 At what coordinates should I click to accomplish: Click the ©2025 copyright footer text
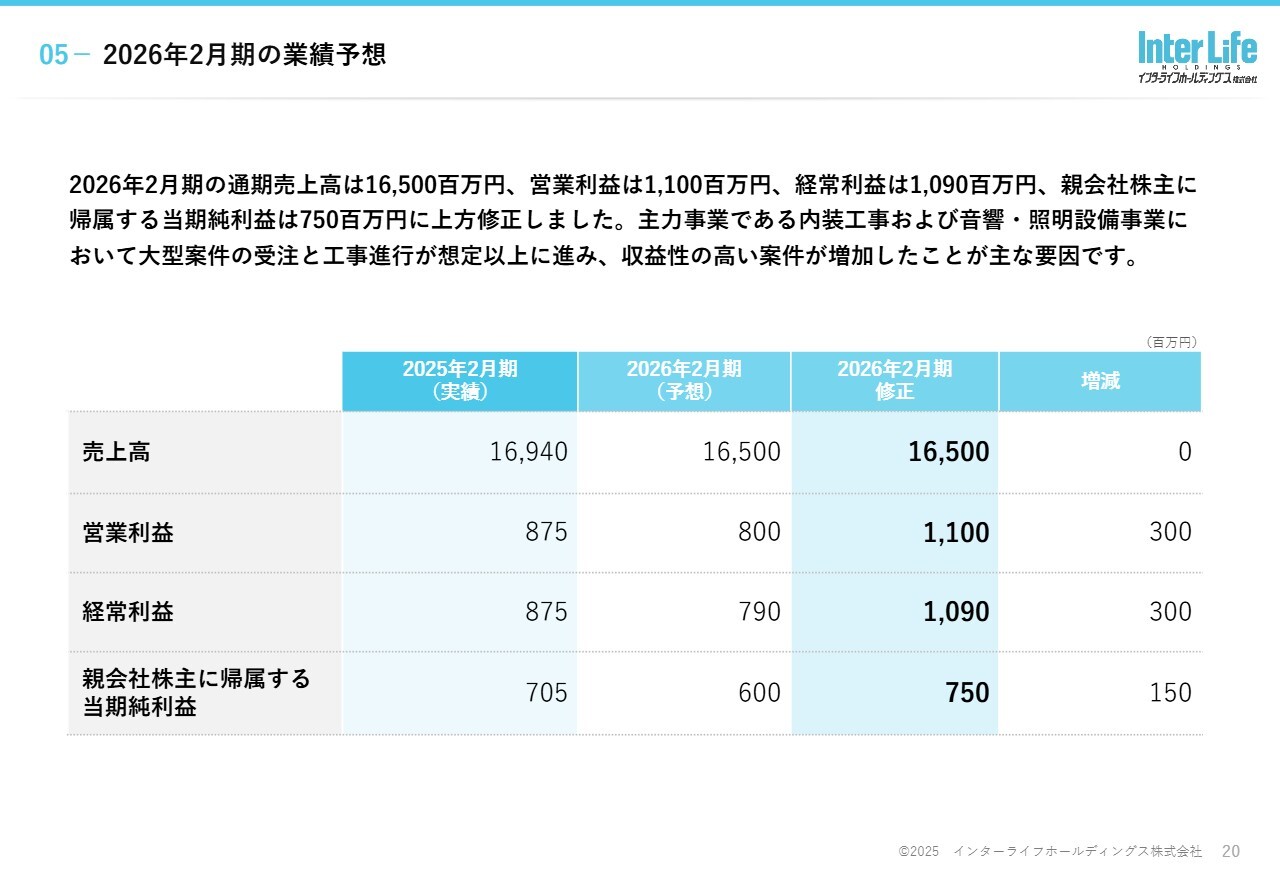coord(1050,851)
